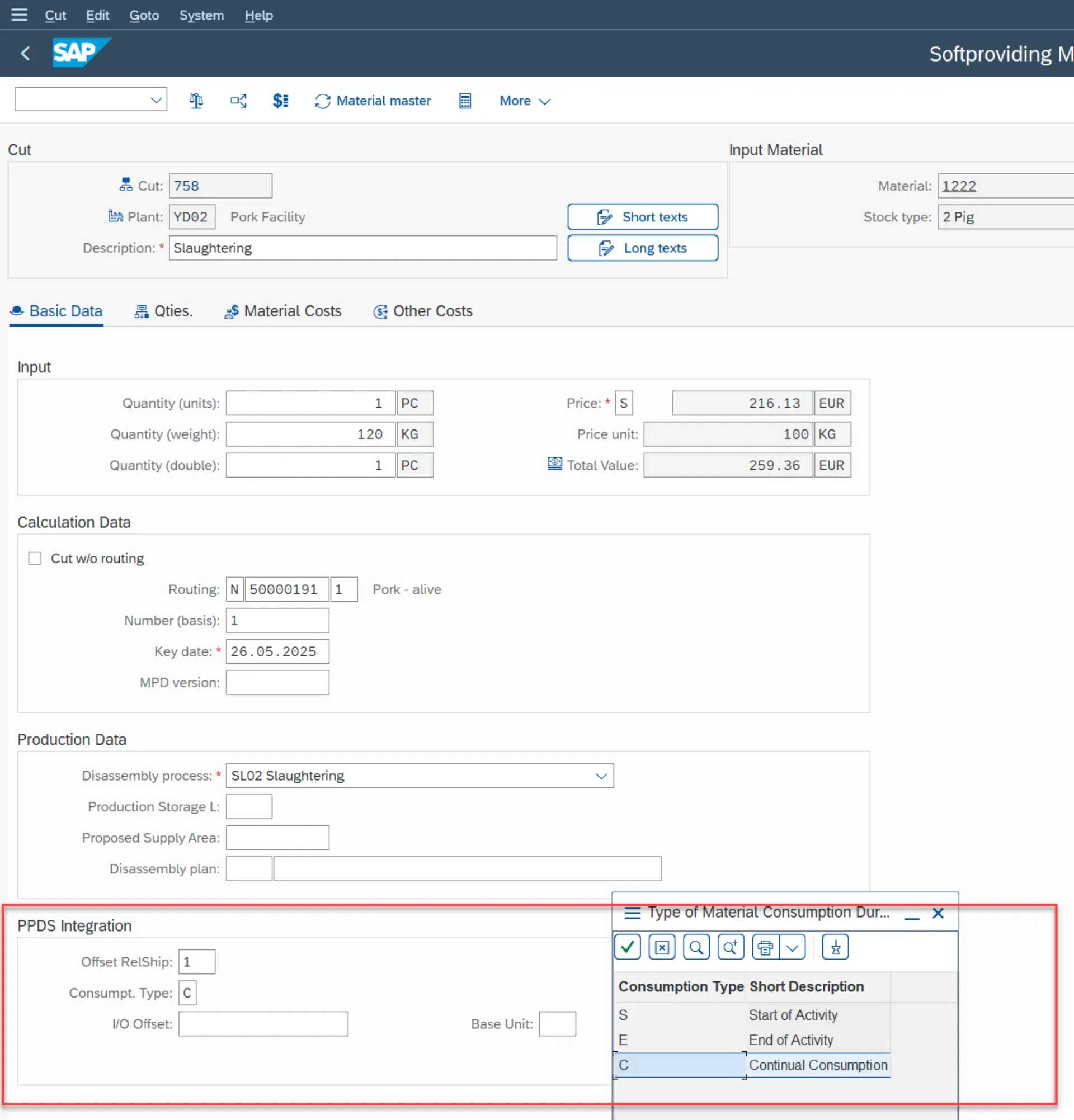Viewport: 1074px width, 1120px height.
Task: Click the Quantity (double) field
Action: point(310,465)
